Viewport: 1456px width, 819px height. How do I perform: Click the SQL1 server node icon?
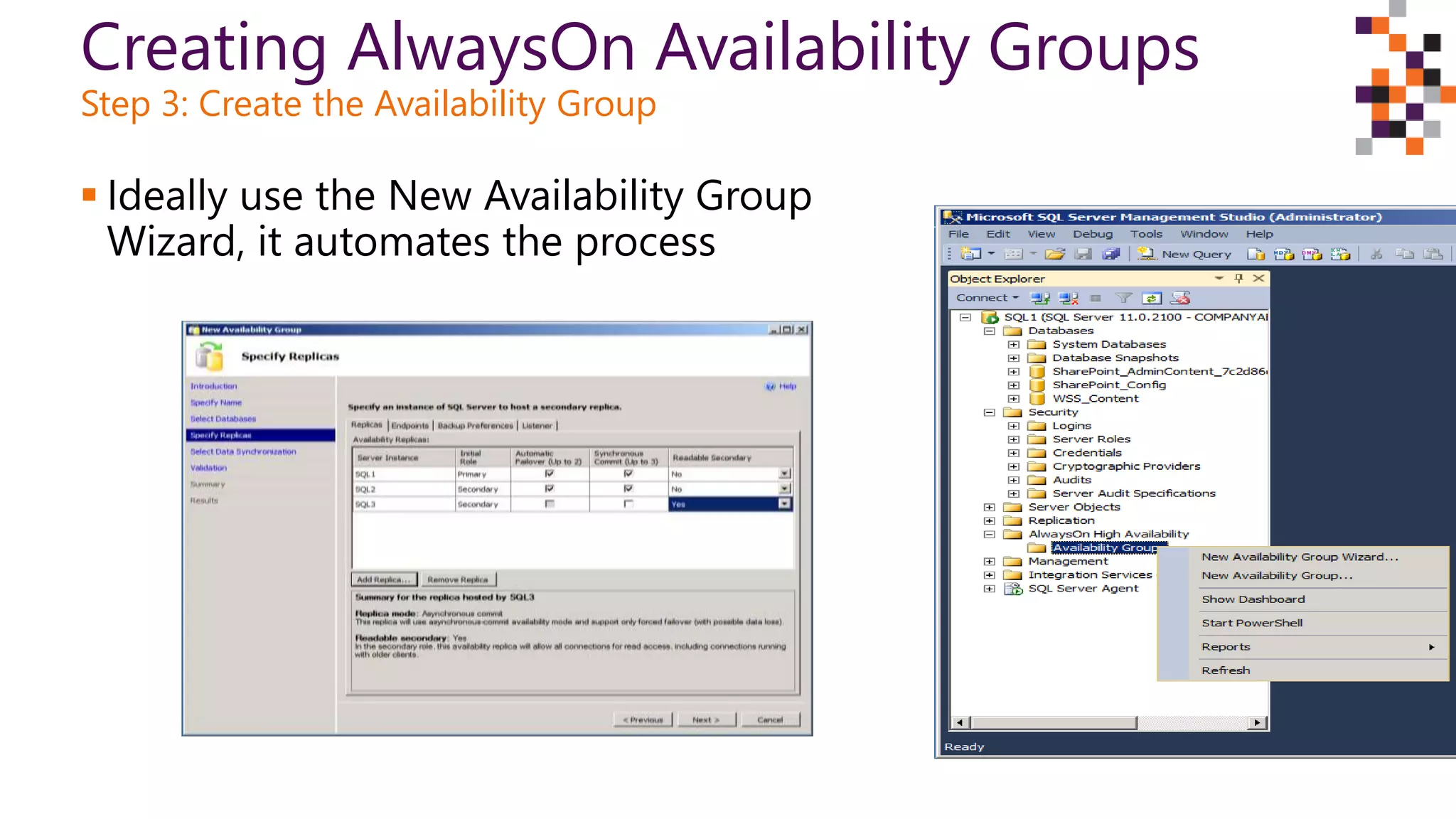click(990, 317)
